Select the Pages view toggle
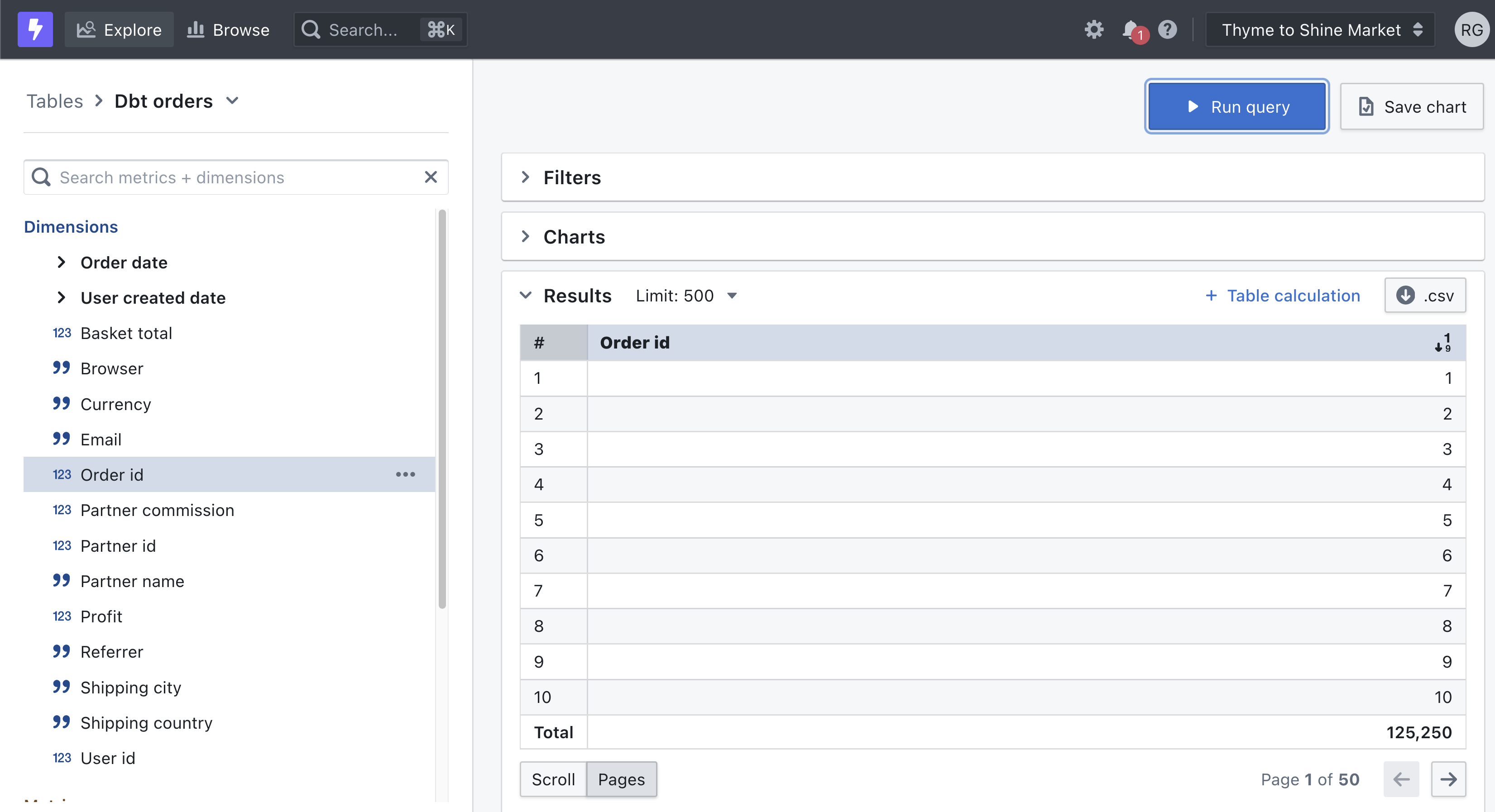Viewport: 1495px width, 812px height. 621,779
